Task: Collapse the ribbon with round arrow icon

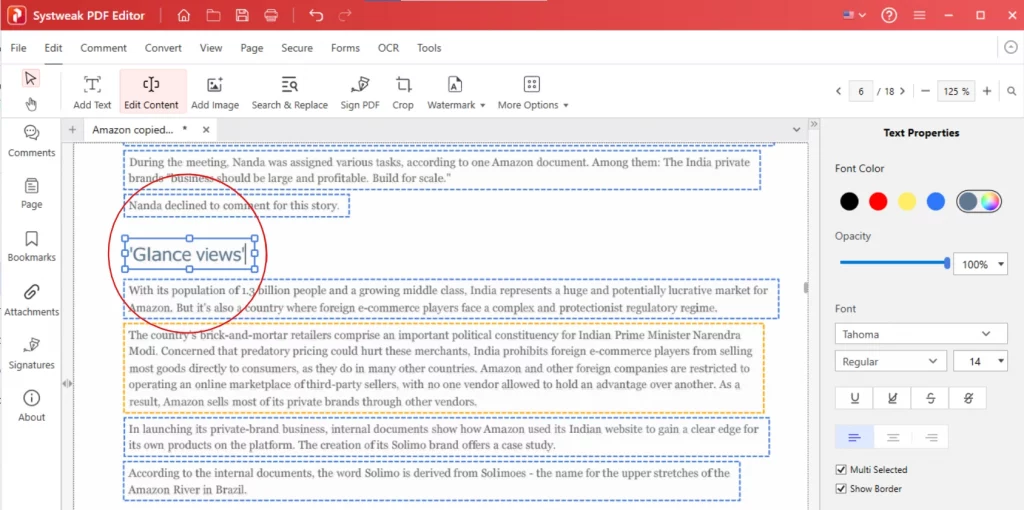Action: [1011, 47]
